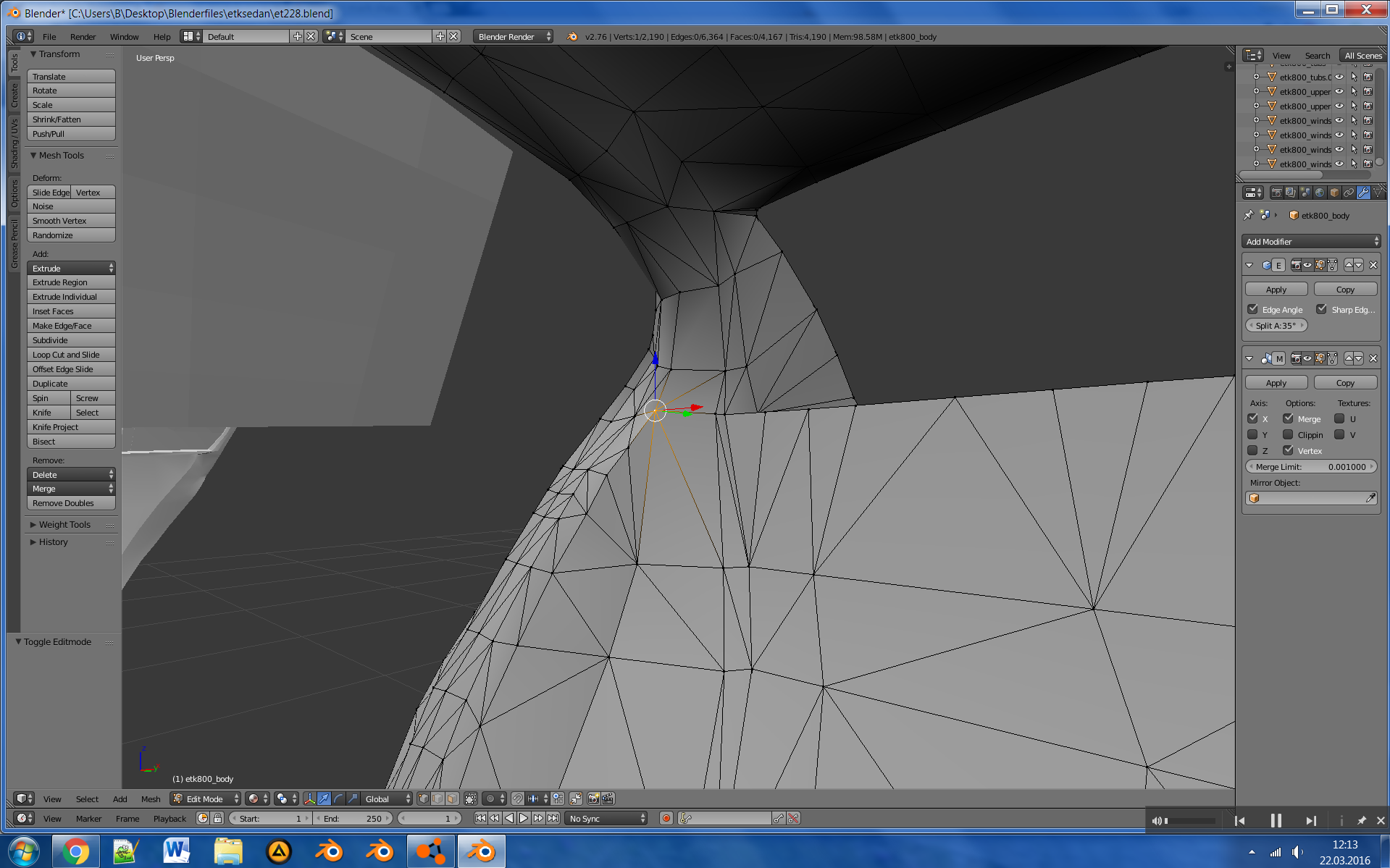Open the Render properties tab camera icon
The width and height of the screenshot is (1390, 868).
coord(1276,193)
